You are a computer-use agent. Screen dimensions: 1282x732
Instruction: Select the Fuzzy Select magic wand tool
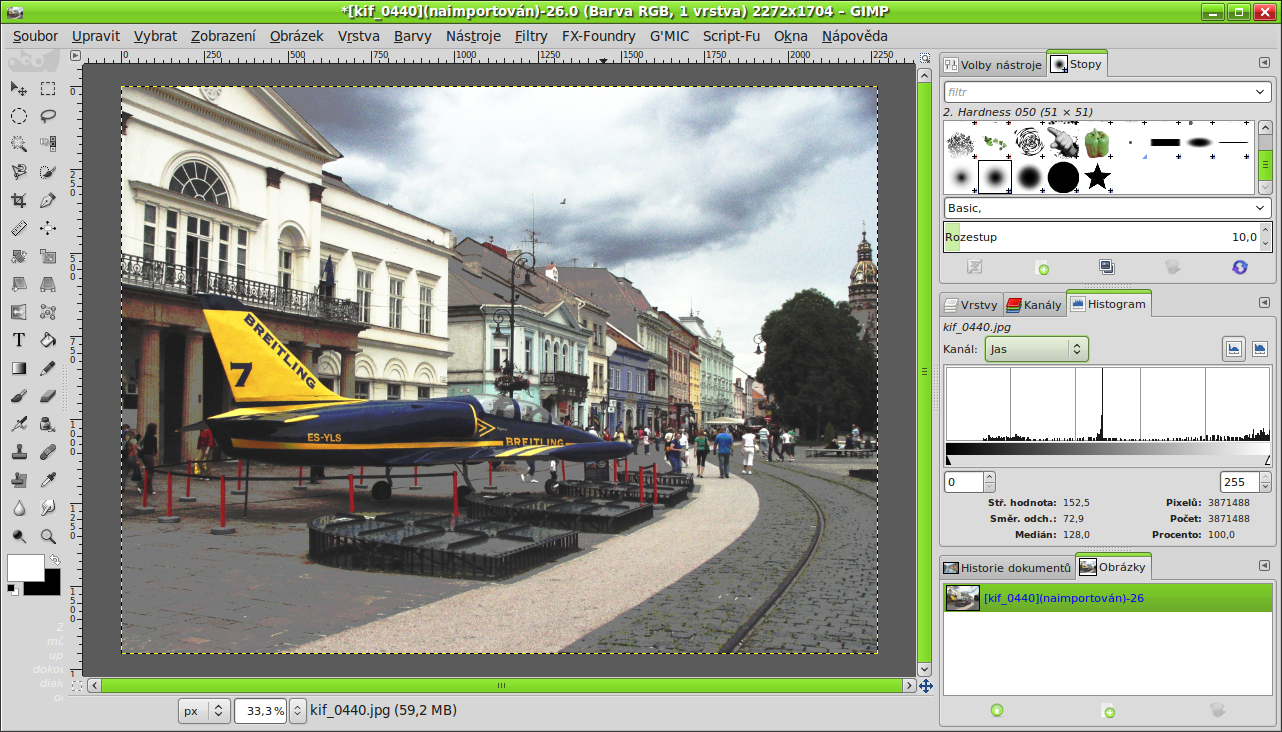pyautogui.click(x=19, y=144)
